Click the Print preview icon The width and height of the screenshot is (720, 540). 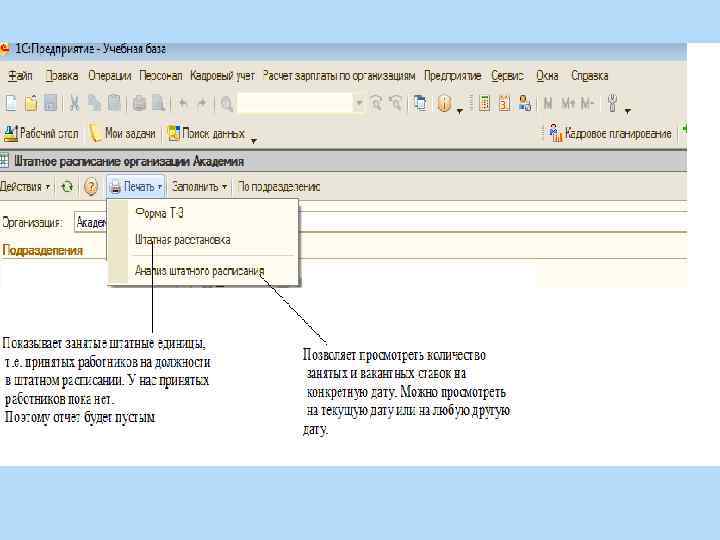click(158, 103)
